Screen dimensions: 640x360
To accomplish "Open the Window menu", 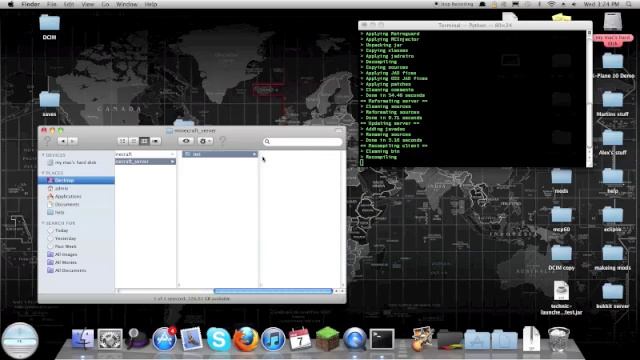I will click(x=127, y=4).
